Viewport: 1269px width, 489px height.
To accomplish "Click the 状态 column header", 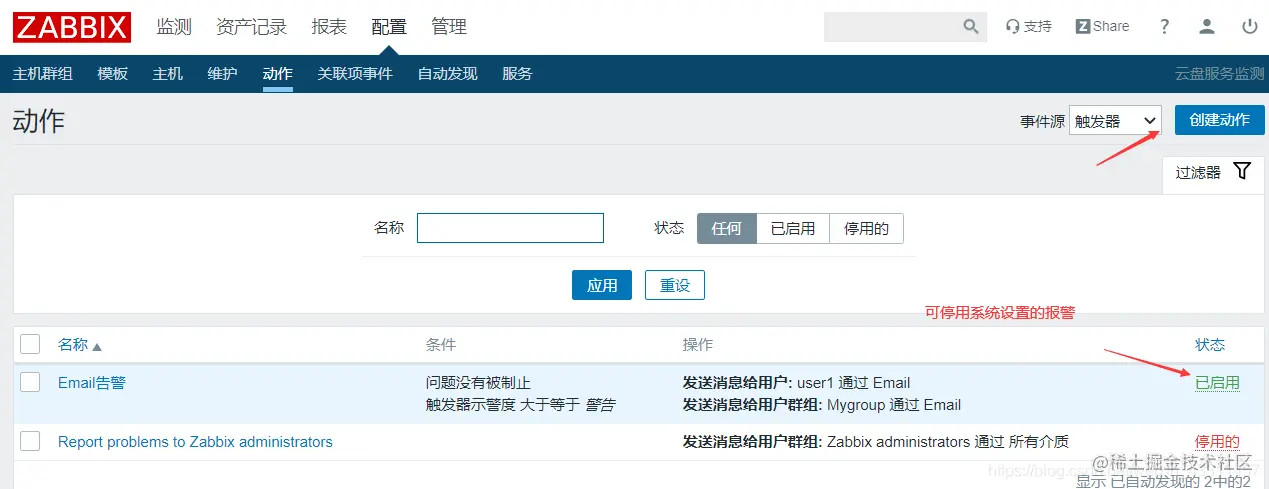I will [1210, 345].
